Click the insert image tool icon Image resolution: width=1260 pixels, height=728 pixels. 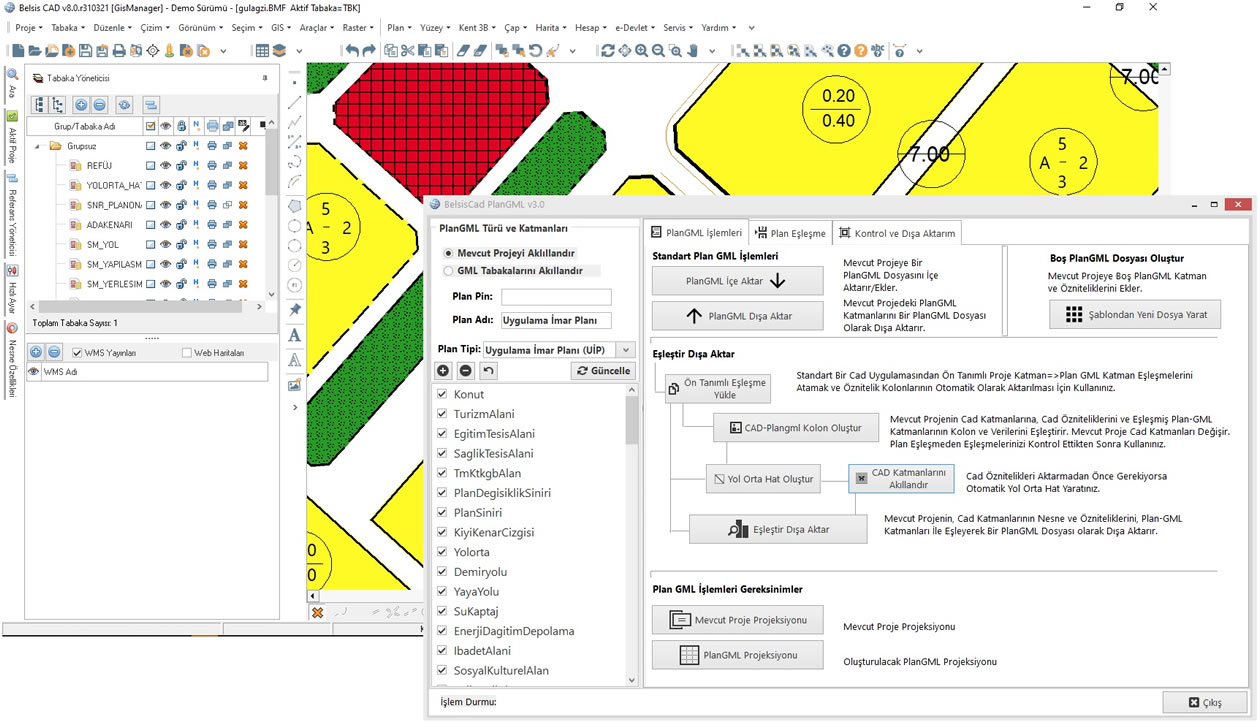295,385
